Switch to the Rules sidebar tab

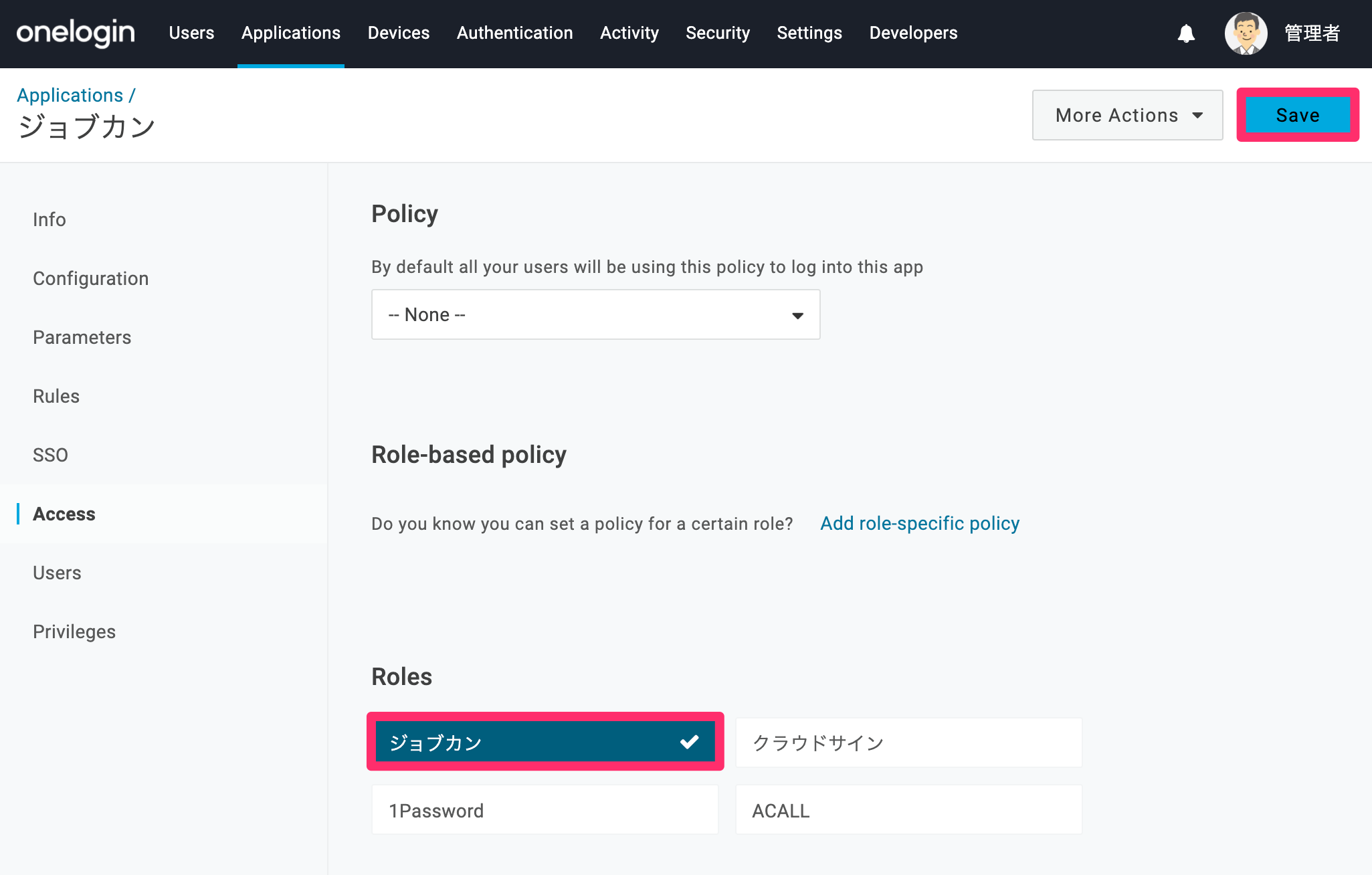[56, 396]
